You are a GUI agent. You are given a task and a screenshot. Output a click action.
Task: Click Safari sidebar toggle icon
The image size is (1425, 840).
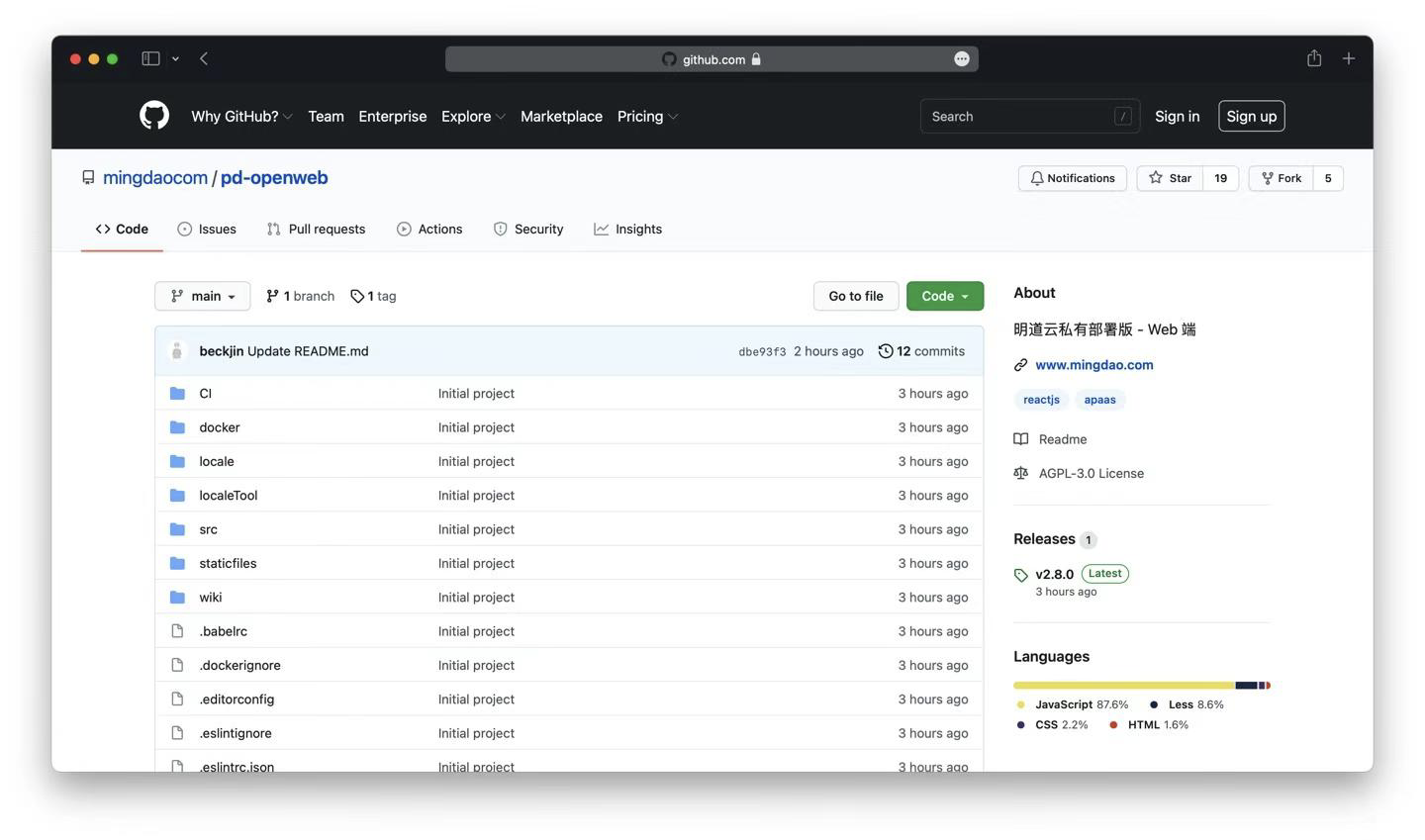pyautogui.click(x=150, y=58)
